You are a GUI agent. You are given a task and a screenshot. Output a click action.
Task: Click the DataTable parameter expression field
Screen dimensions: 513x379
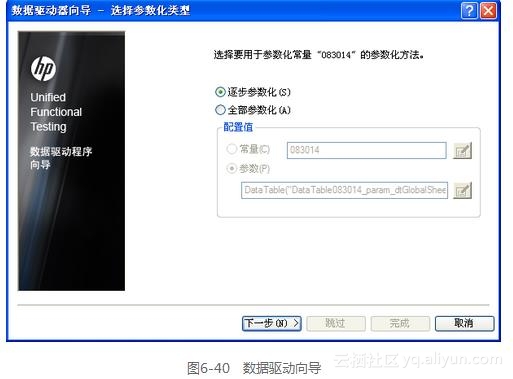[344, 190]
